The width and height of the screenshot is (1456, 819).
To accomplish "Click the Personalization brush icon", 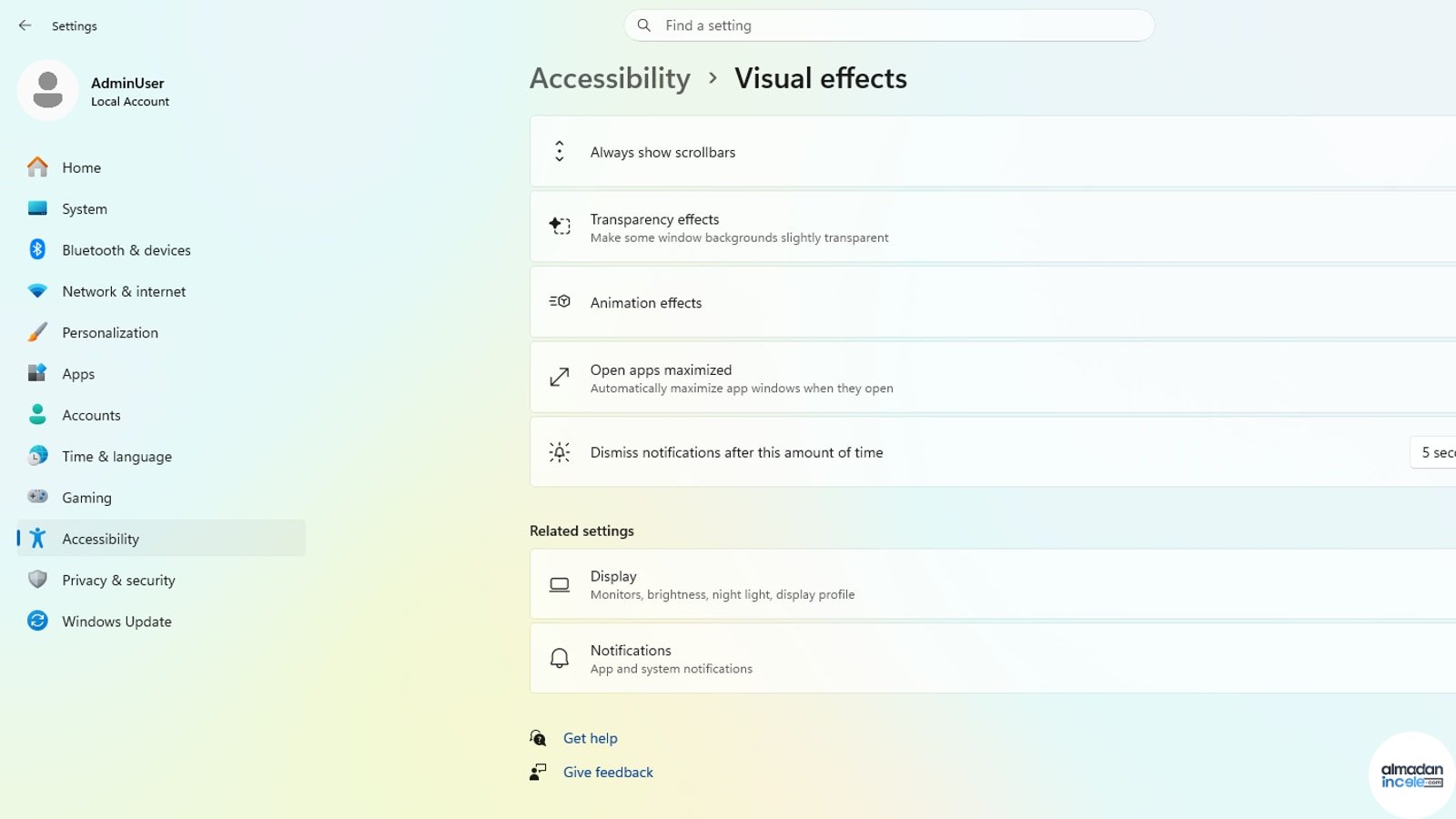I will pyautogui.click(x=37, y=332).
